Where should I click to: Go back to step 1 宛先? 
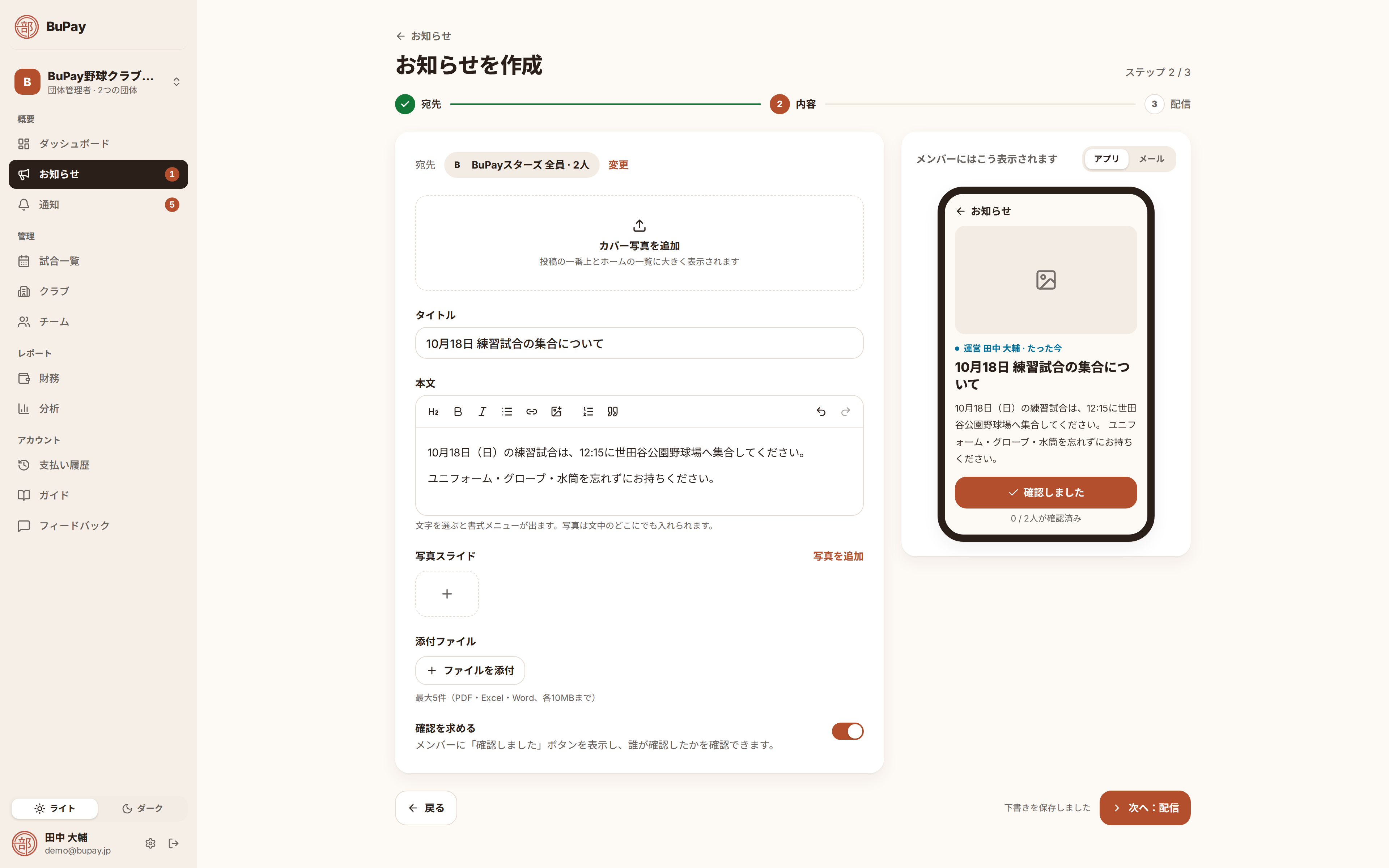(418, 104)
